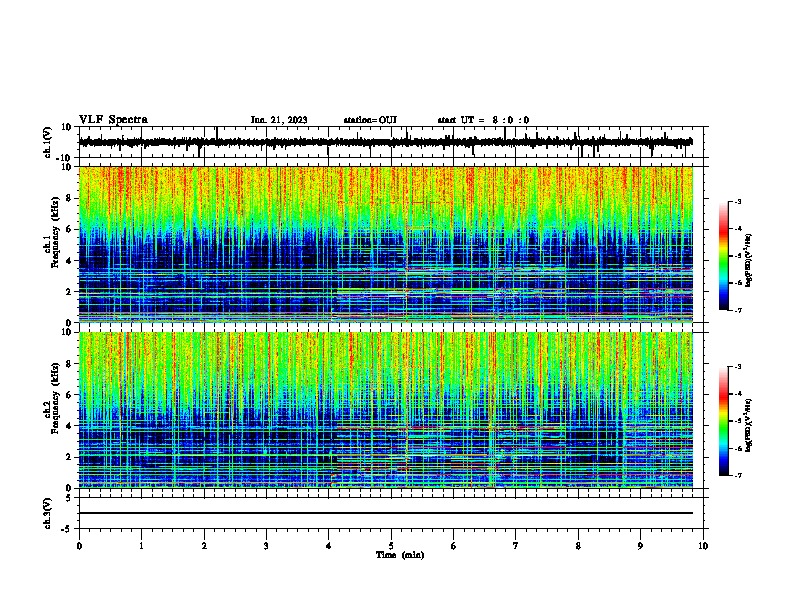The width and height of the screenshot is (792, 612).
Task: Click inside the ch.1 spectrogram plot
Action: (x=386, y=244)
